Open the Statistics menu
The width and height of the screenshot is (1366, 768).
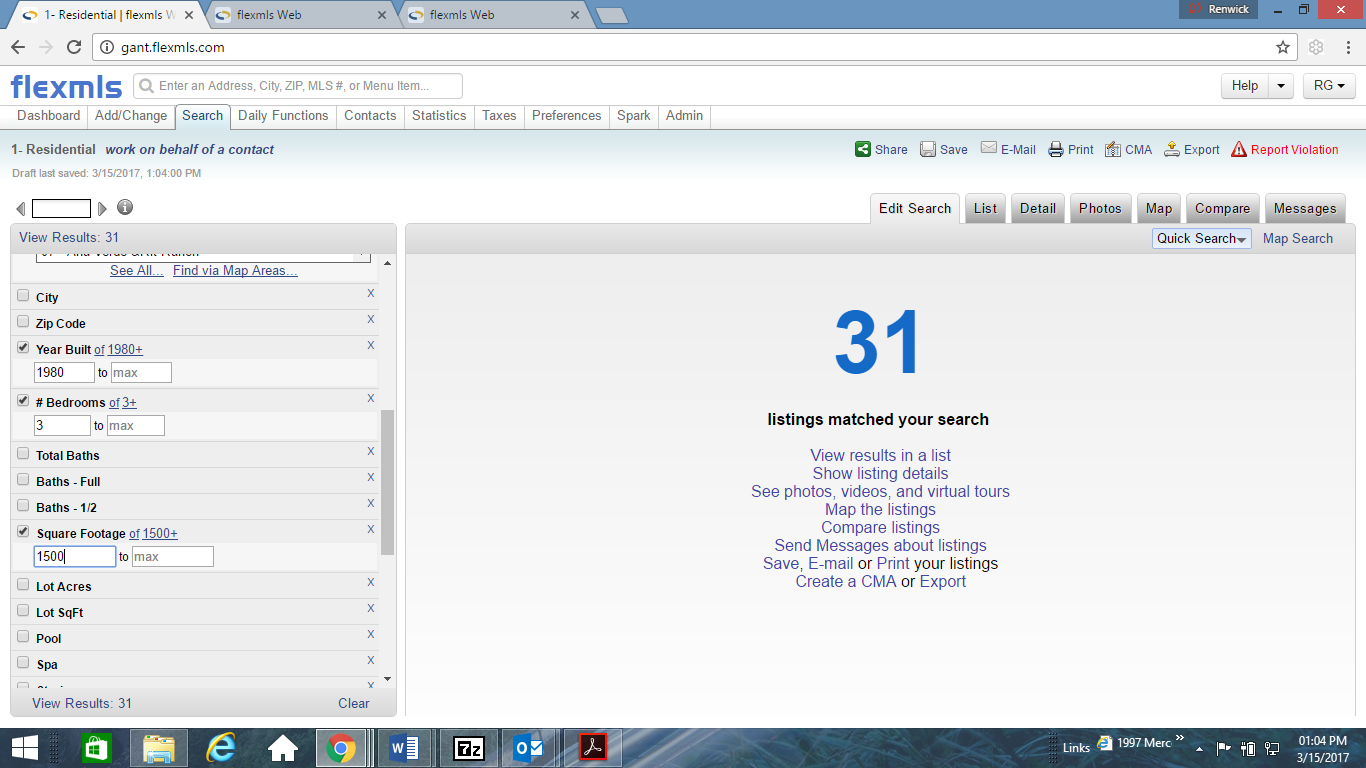point(439,116)
